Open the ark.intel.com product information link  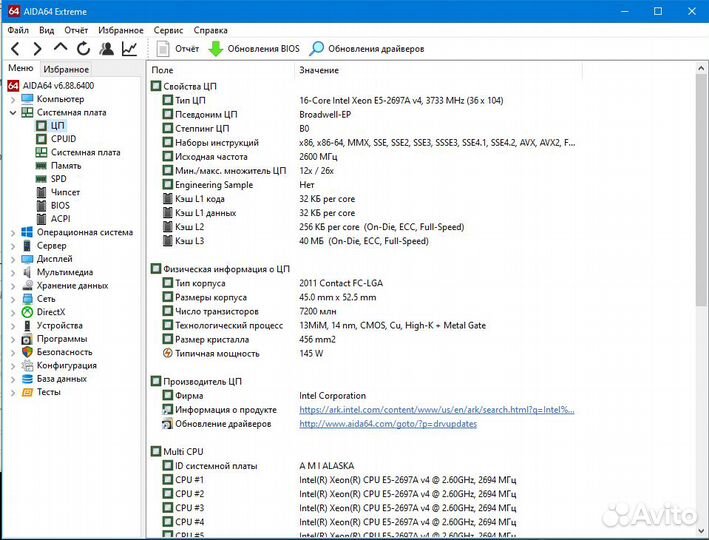[x=437, y=410]
